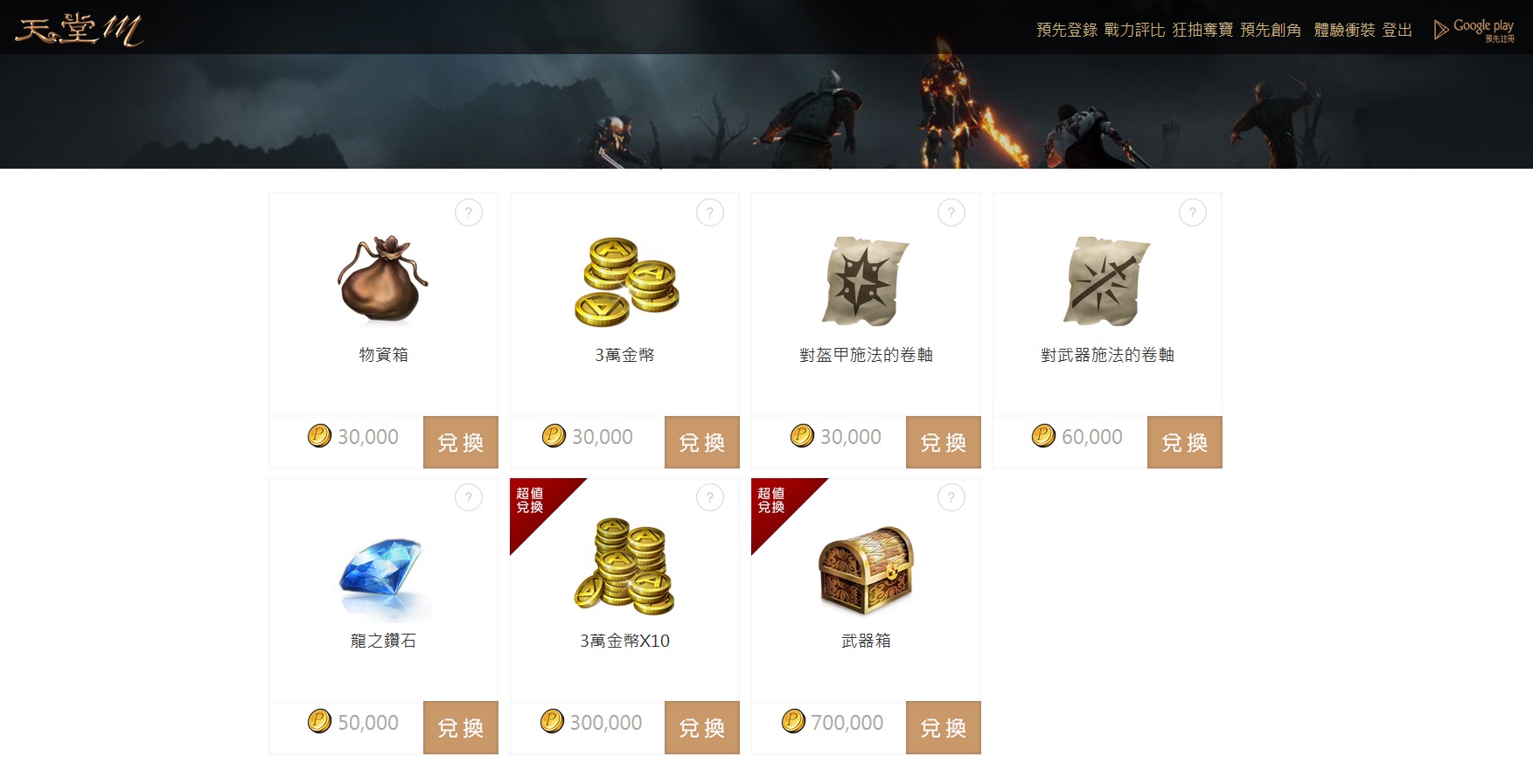Click the help icon on 武器箱 card
The image size is (1533, 784).
pos(951,497)
